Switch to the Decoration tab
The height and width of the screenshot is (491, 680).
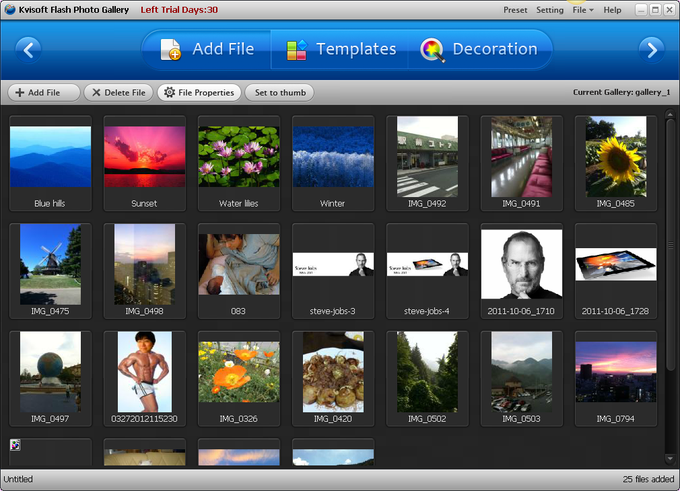coord(480,49)
